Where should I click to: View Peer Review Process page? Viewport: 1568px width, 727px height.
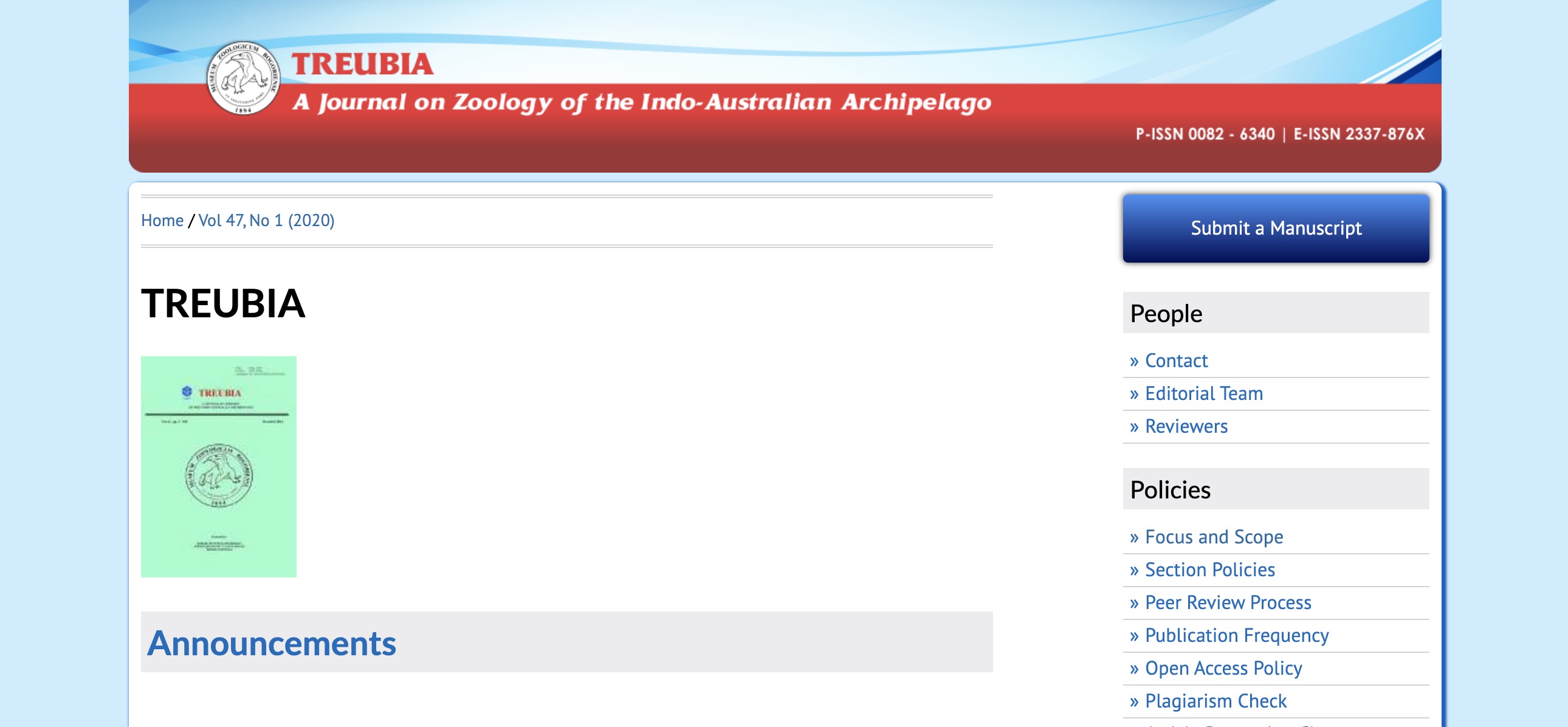point(1227,602)
